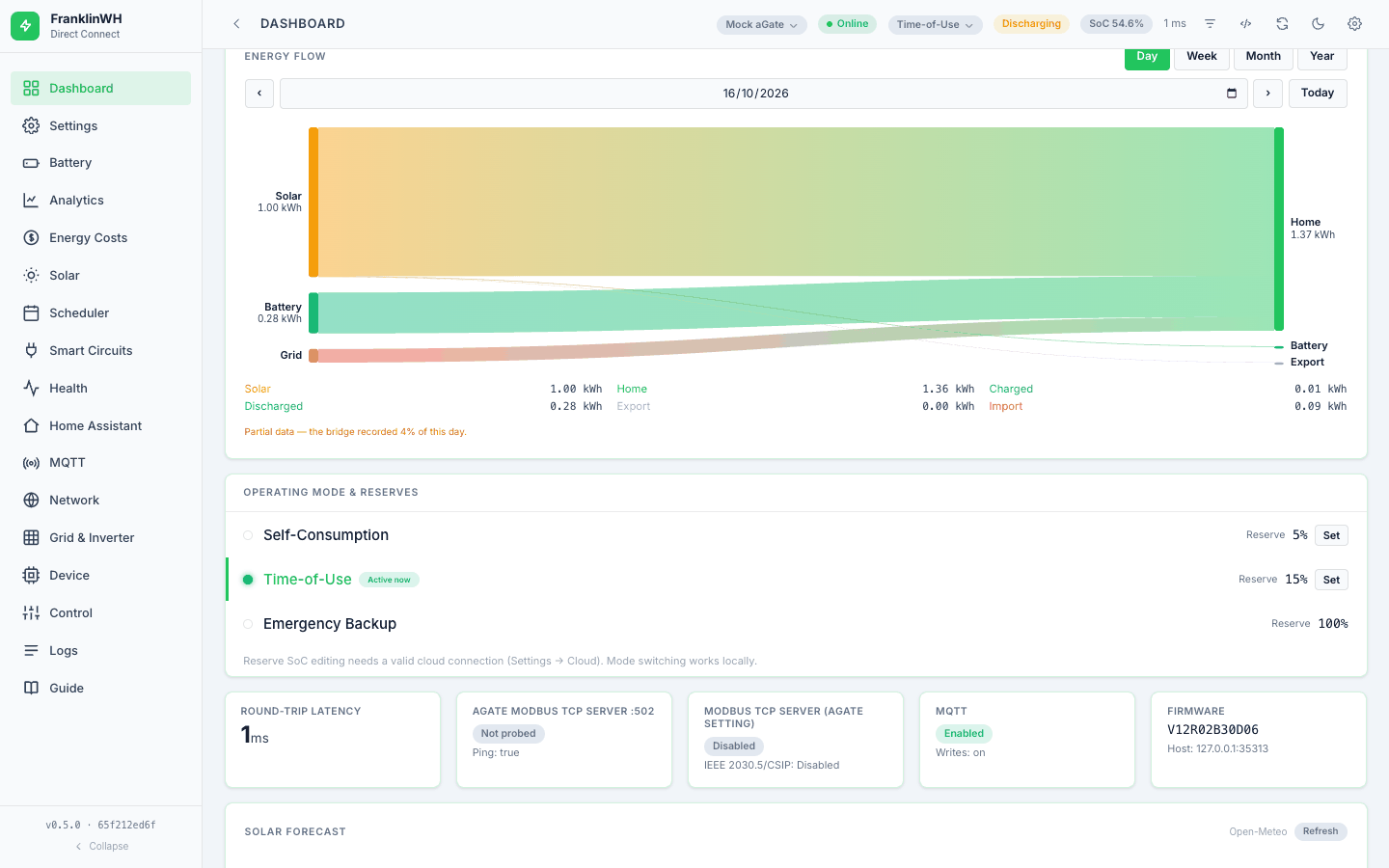Refresh the solar forecast
Viewport: 1389px width, 868px height.
pos(1321,831)
